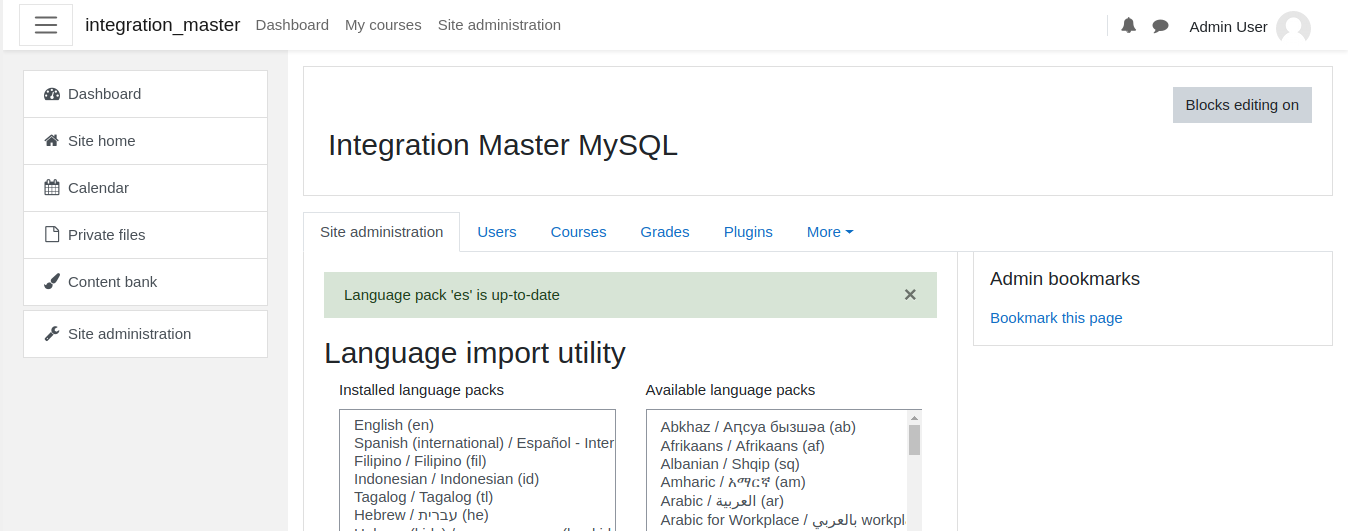Open Site administration in the side drawer
The image size is (1348, 531).
click(x=145, y=334)
